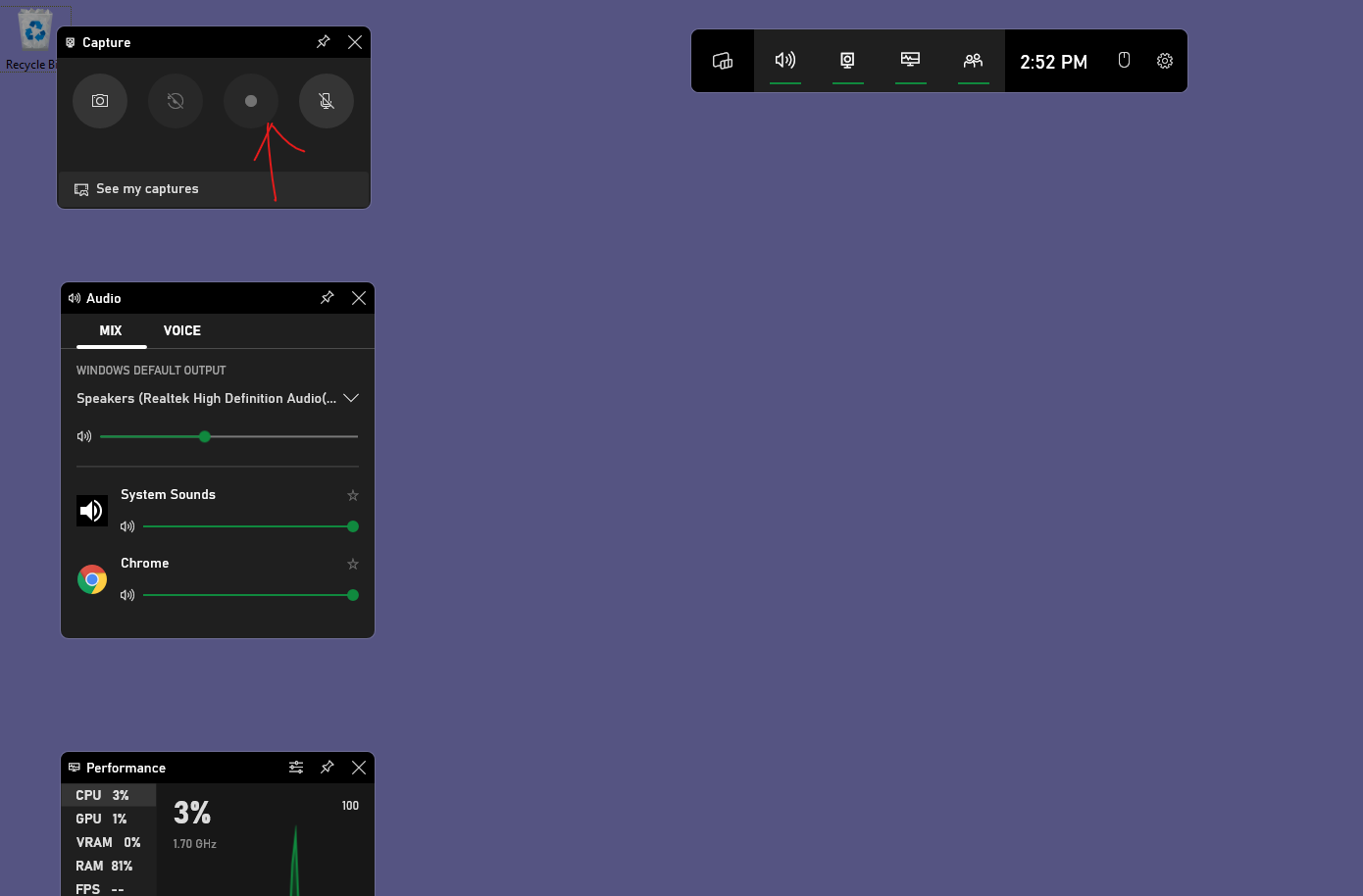The width and height of the screenshot is (1363, 896).
Task: Click the Performance widget title
Action: coord(126,769)
